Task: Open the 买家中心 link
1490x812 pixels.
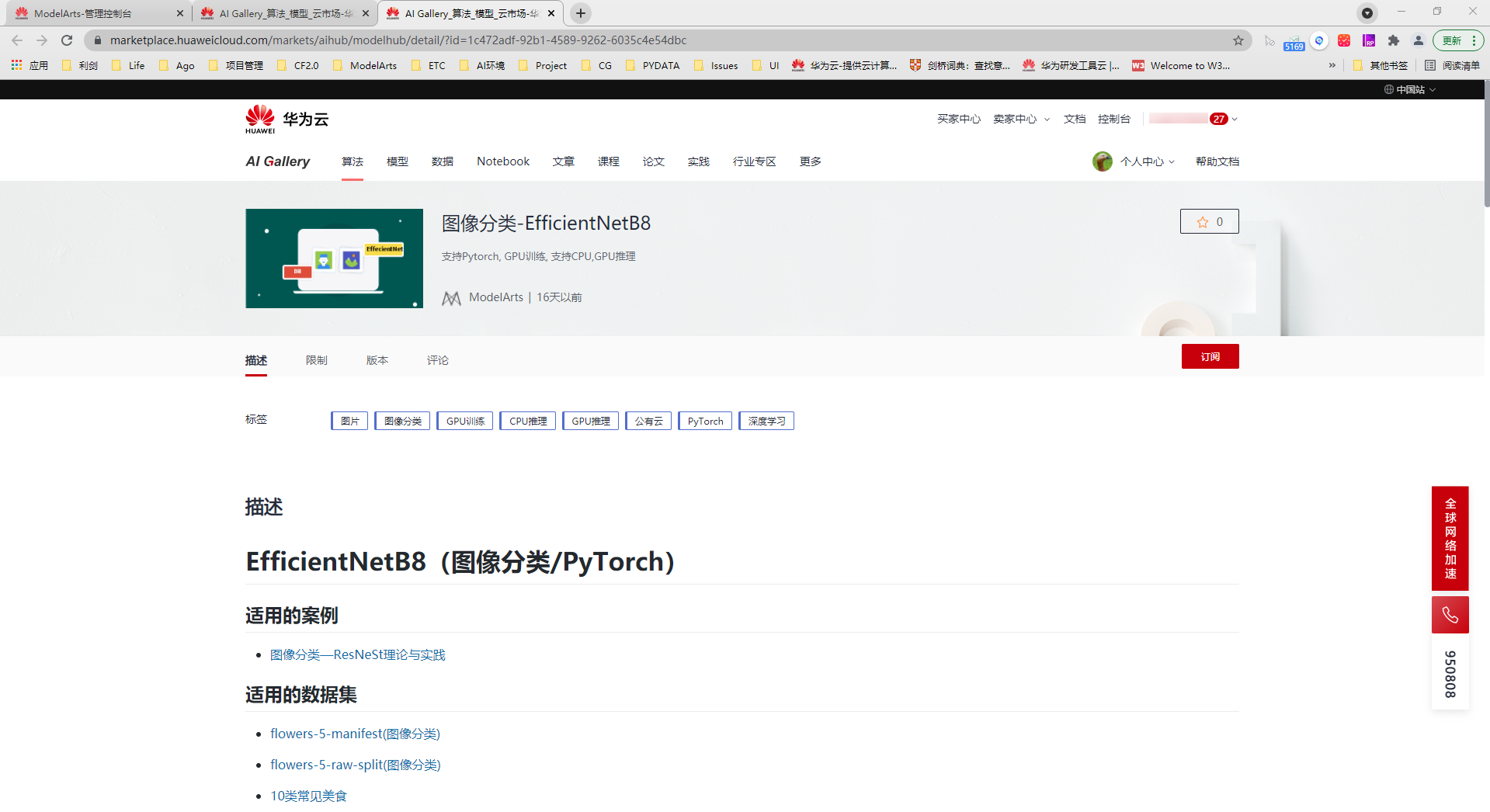Action: (x=959, y=119)
